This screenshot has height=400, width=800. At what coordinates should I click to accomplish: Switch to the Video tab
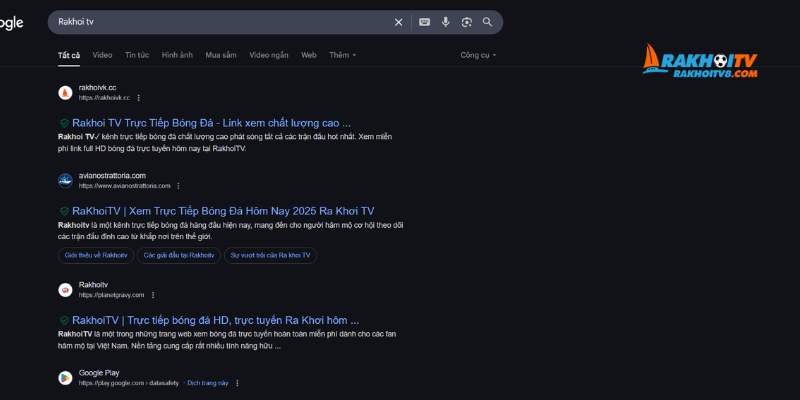(x=102, y=55)
